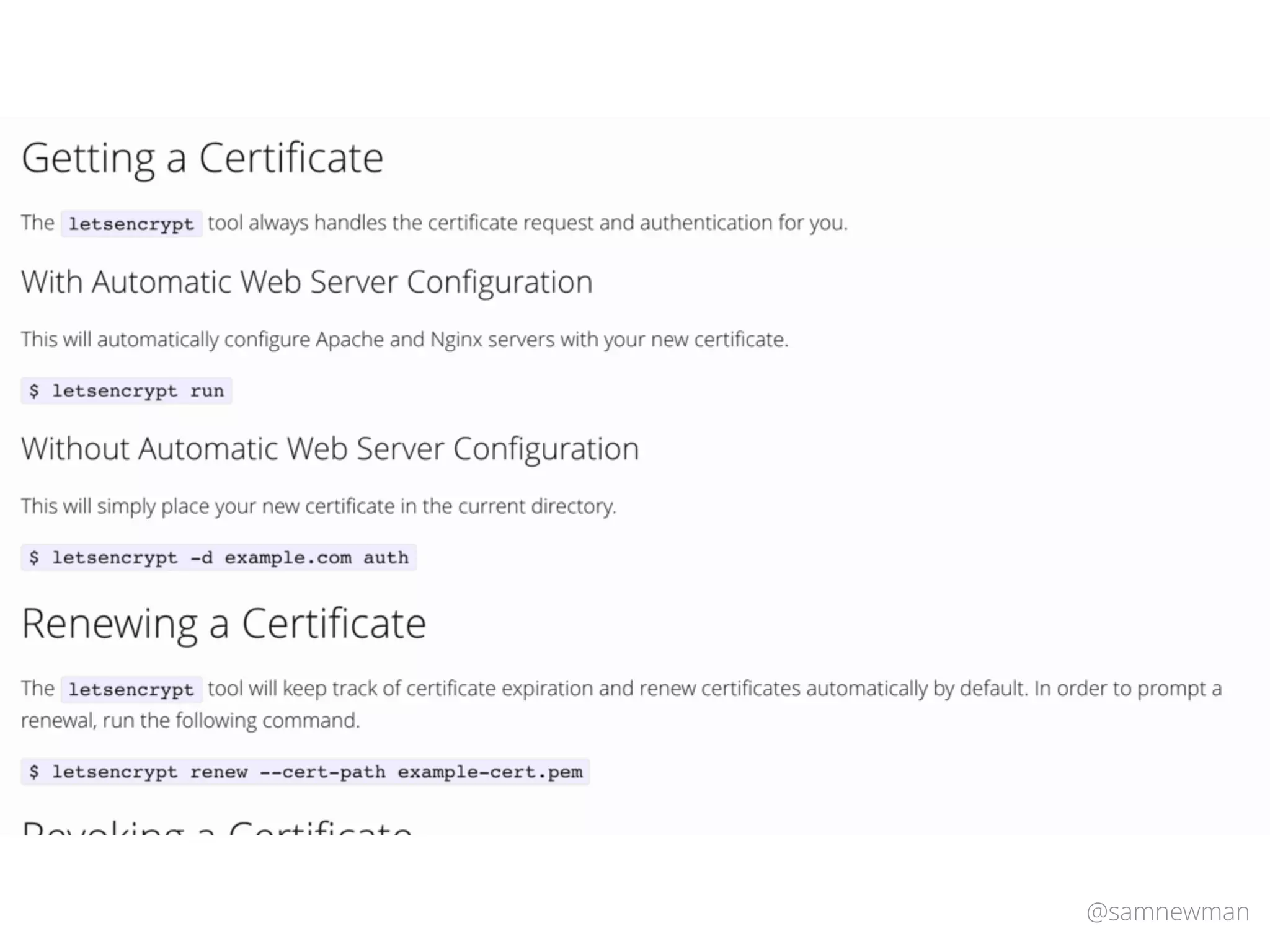Click the 'renewal, run the following command' line
The image size is (1270, 952).
pos(190,721)
